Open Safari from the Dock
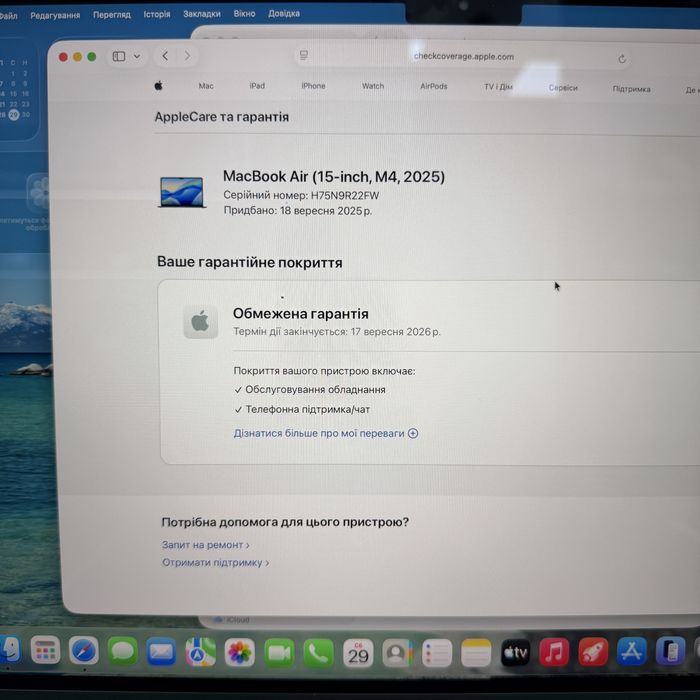 [83, 651]
